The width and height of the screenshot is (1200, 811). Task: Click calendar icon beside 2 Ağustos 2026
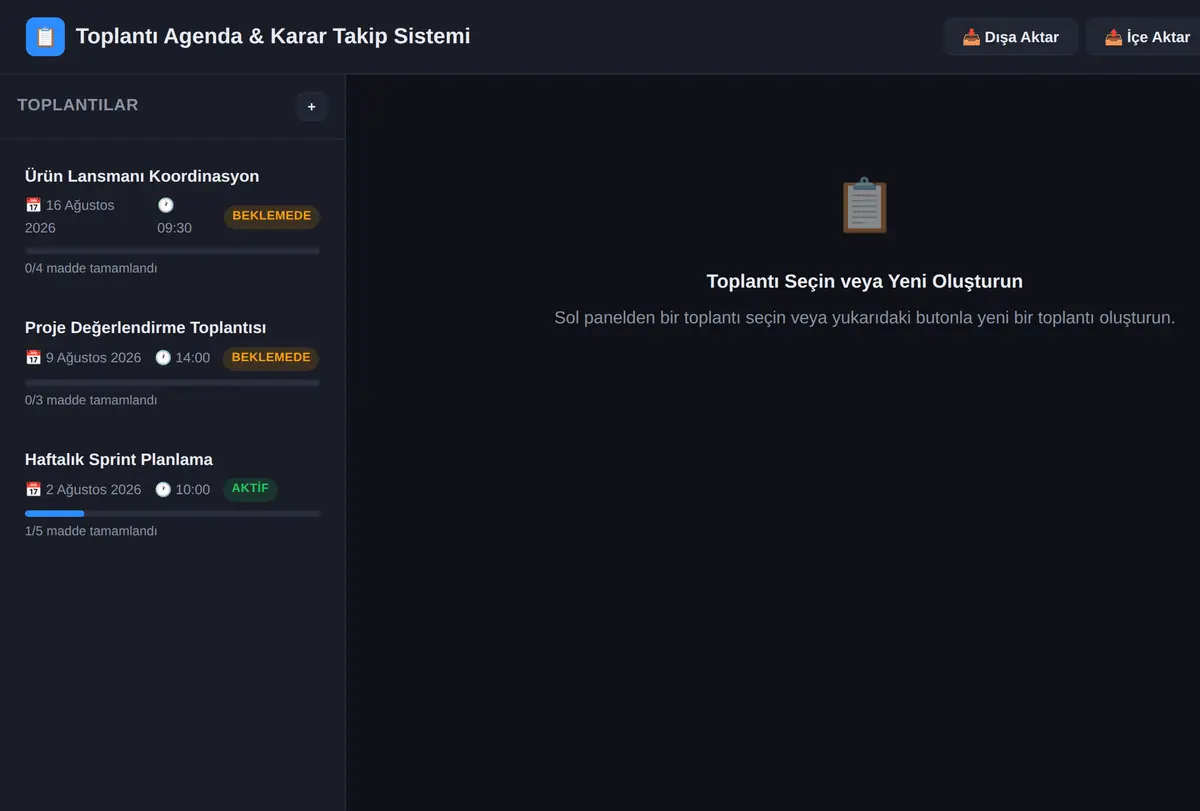click(x=33, y=489)
